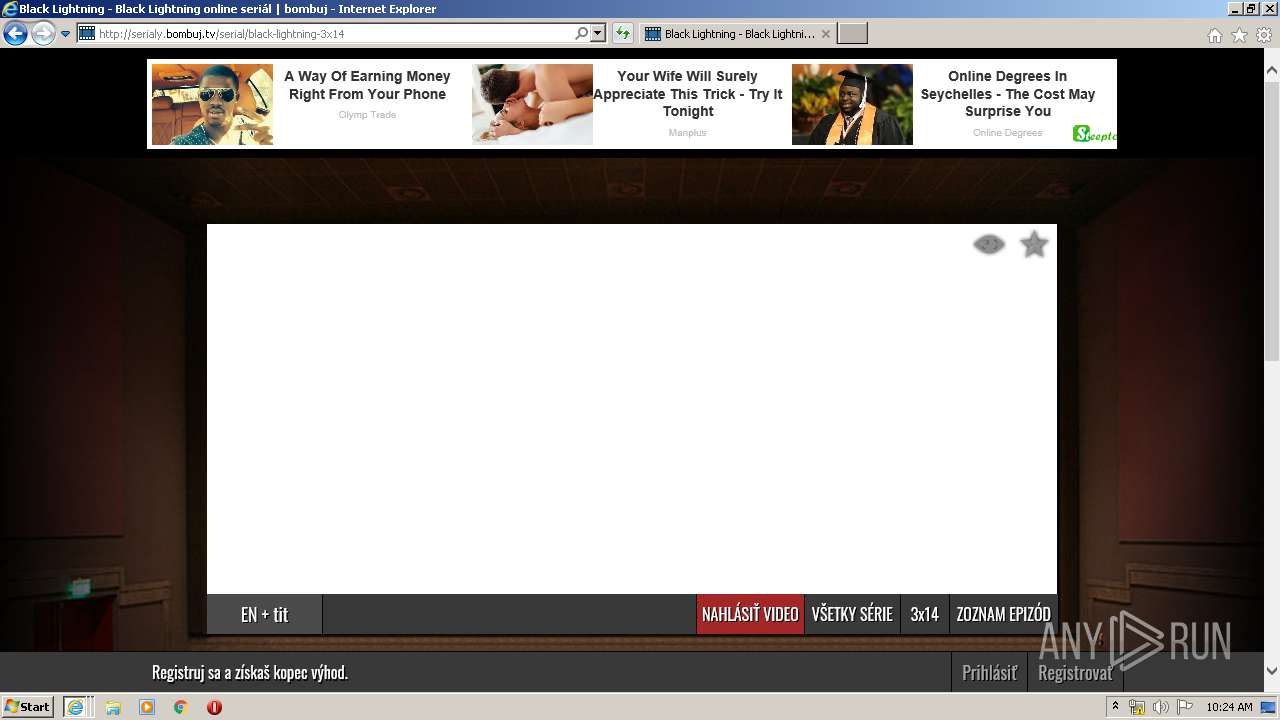Expand the address bar autocomplete dropdown arrow

(x=598, y=33)
